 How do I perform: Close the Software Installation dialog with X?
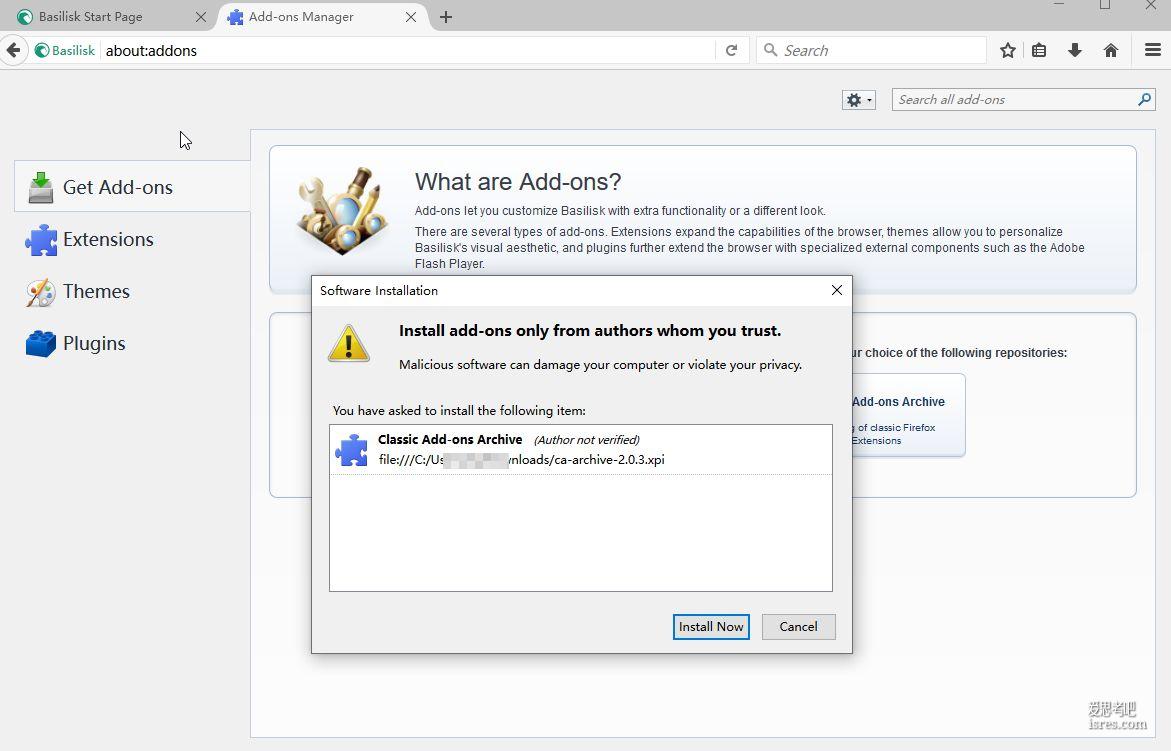point(837,290)
